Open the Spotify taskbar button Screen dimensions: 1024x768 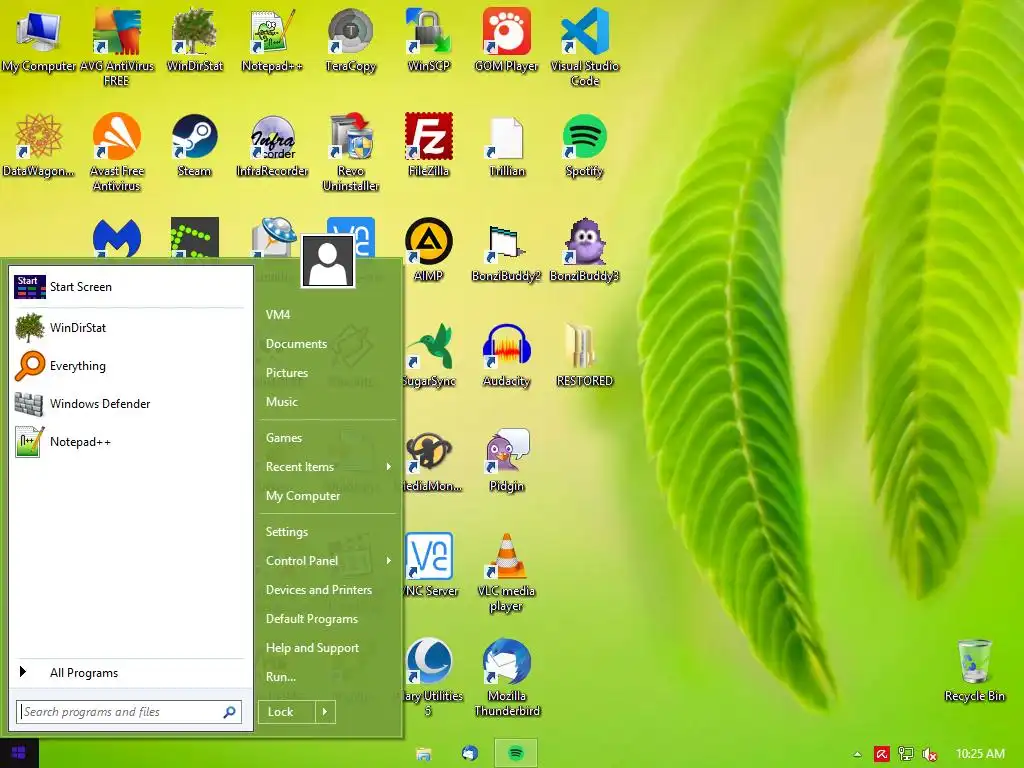516,754
